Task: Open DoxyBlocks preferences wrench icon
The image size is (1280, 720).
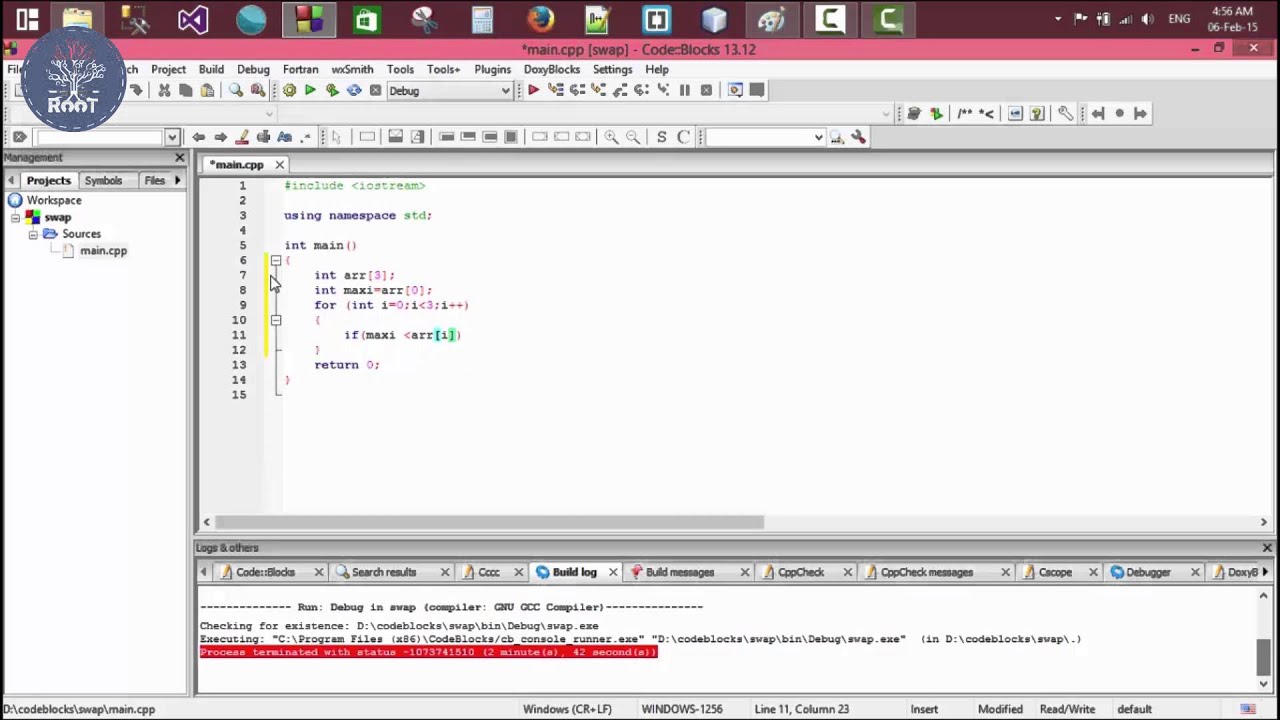Action: 1065,113
